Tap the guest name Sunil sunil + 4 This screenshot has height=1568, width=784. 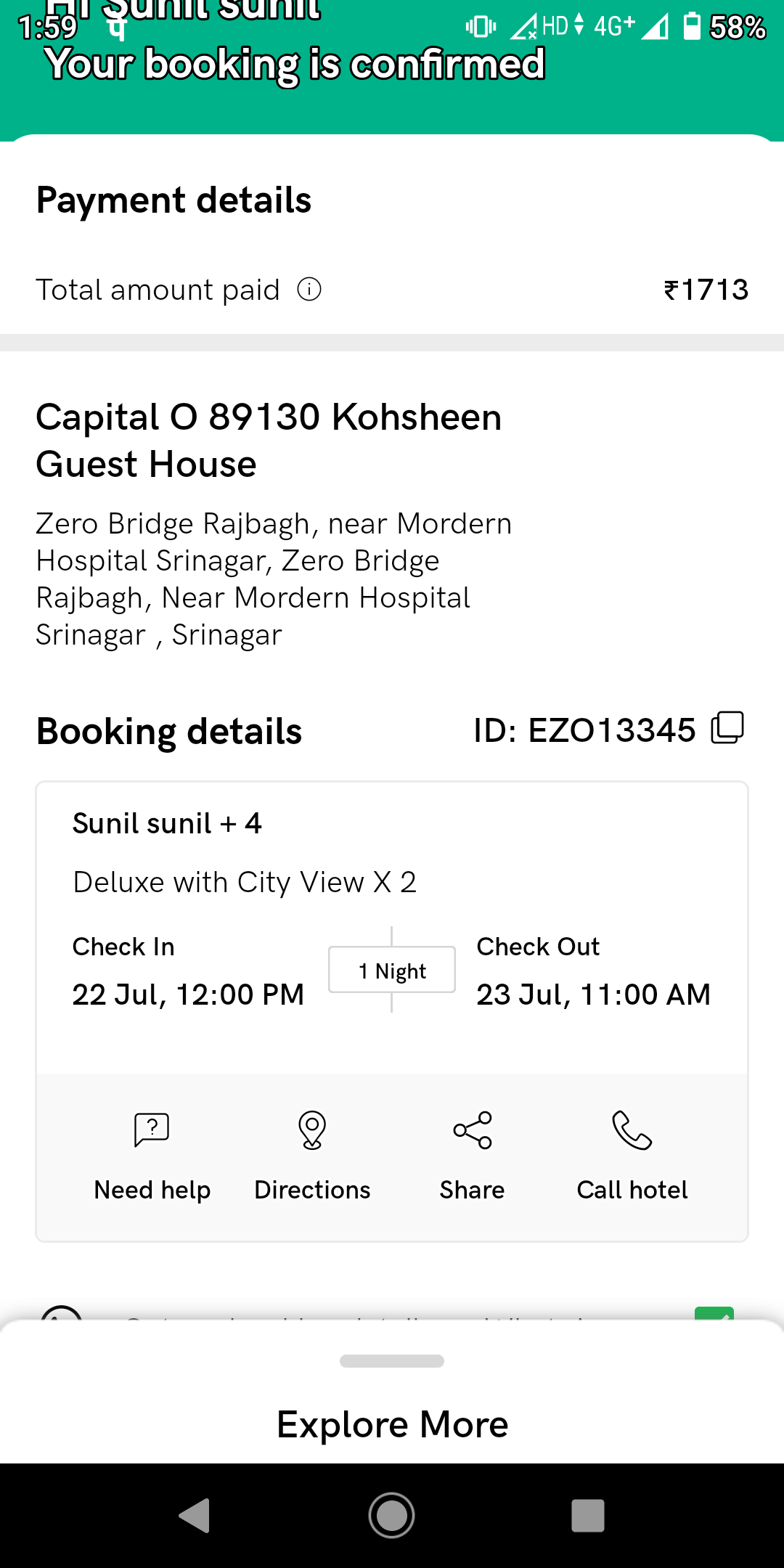(167, 824)
